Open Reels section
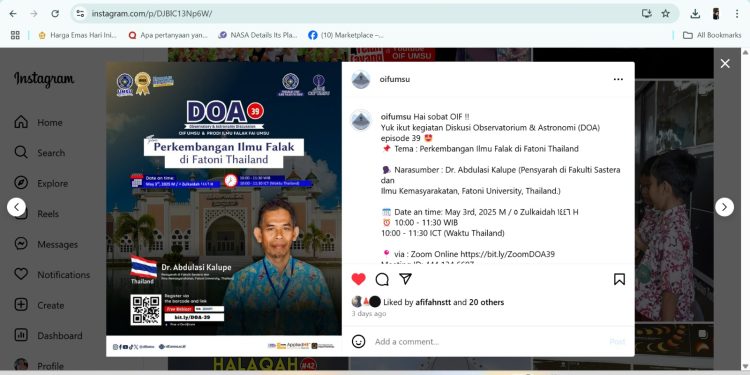This screenshot has height=375, width=750. click(x=37, y=214)
